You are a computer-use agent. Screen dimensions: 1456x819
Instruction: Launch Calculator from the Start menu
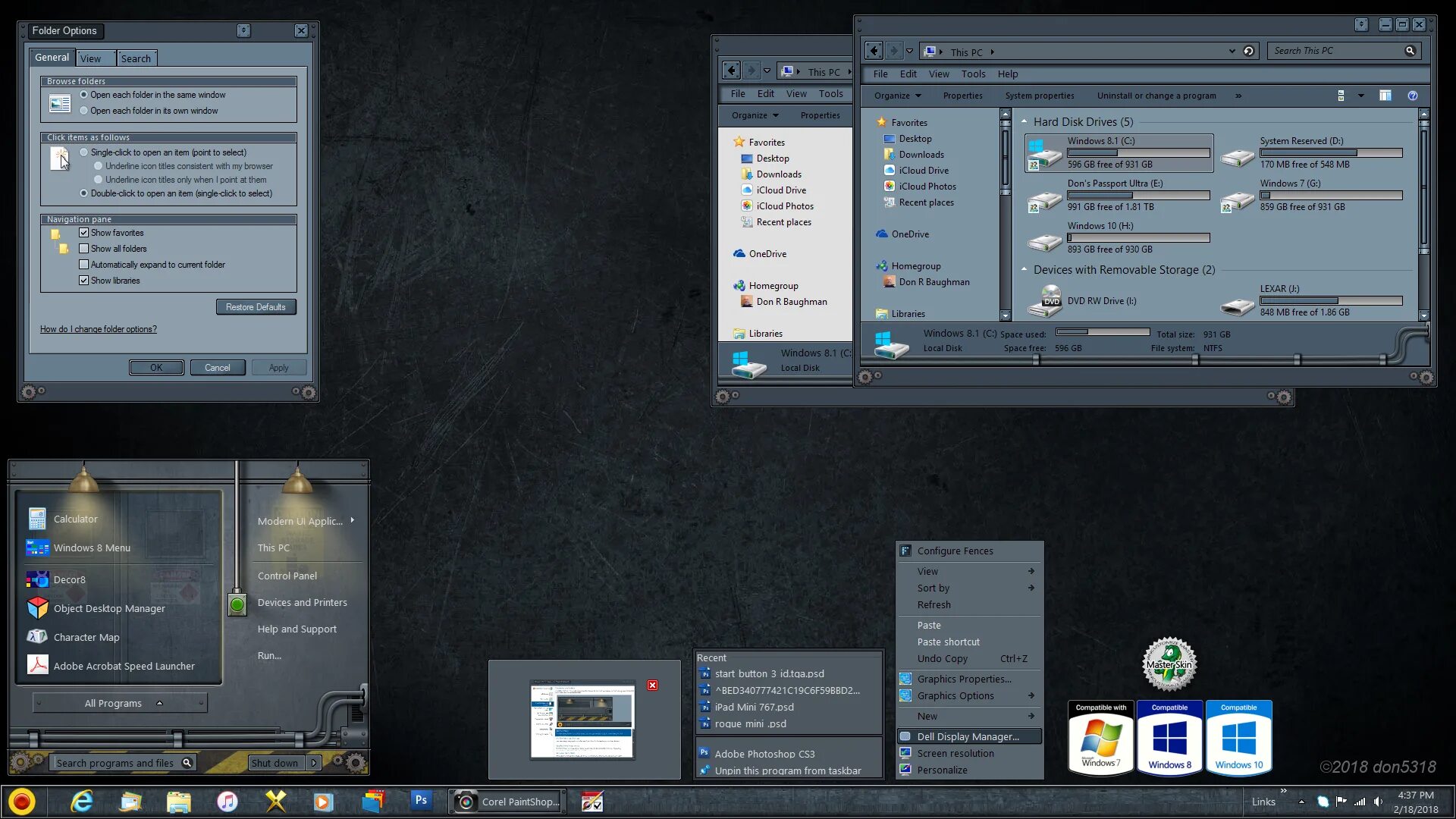click(x=75, y=519)
